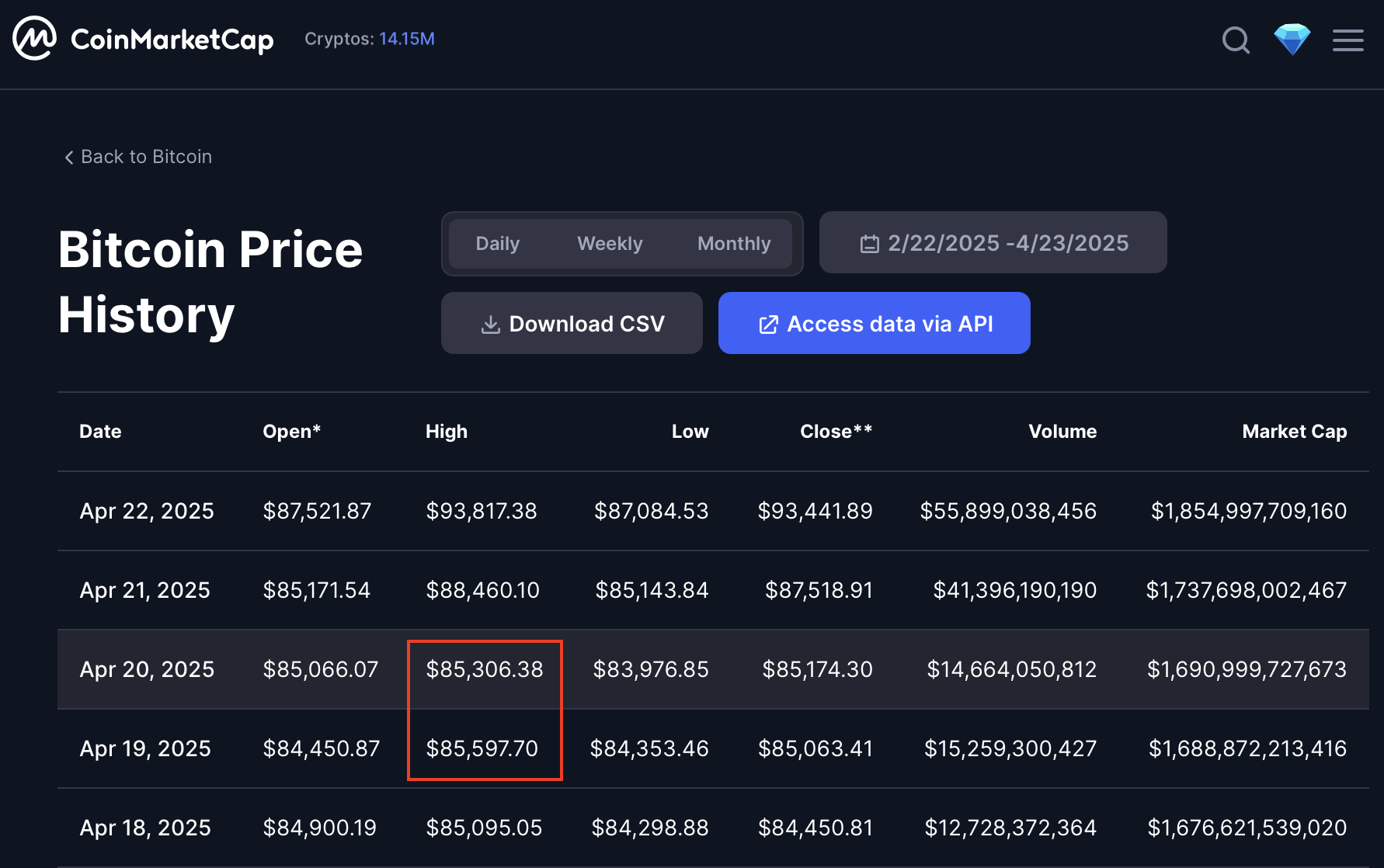Click volume $15,259,300,427

[1010, 748]
